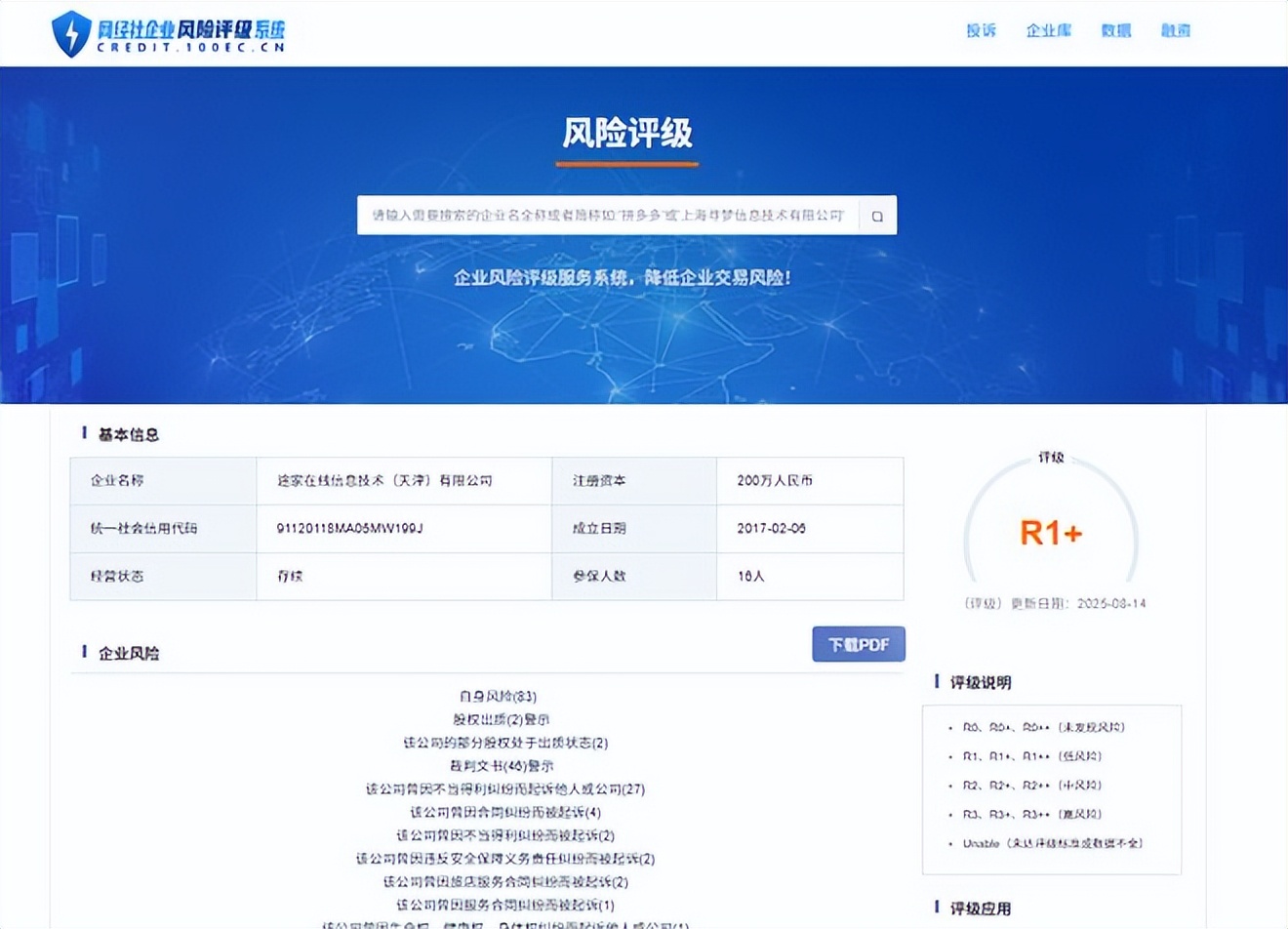Click 该公司的部分股权处于出质状态(2) line
Image resolution: width=1288 pixels, height=929 pixels.
505,743
